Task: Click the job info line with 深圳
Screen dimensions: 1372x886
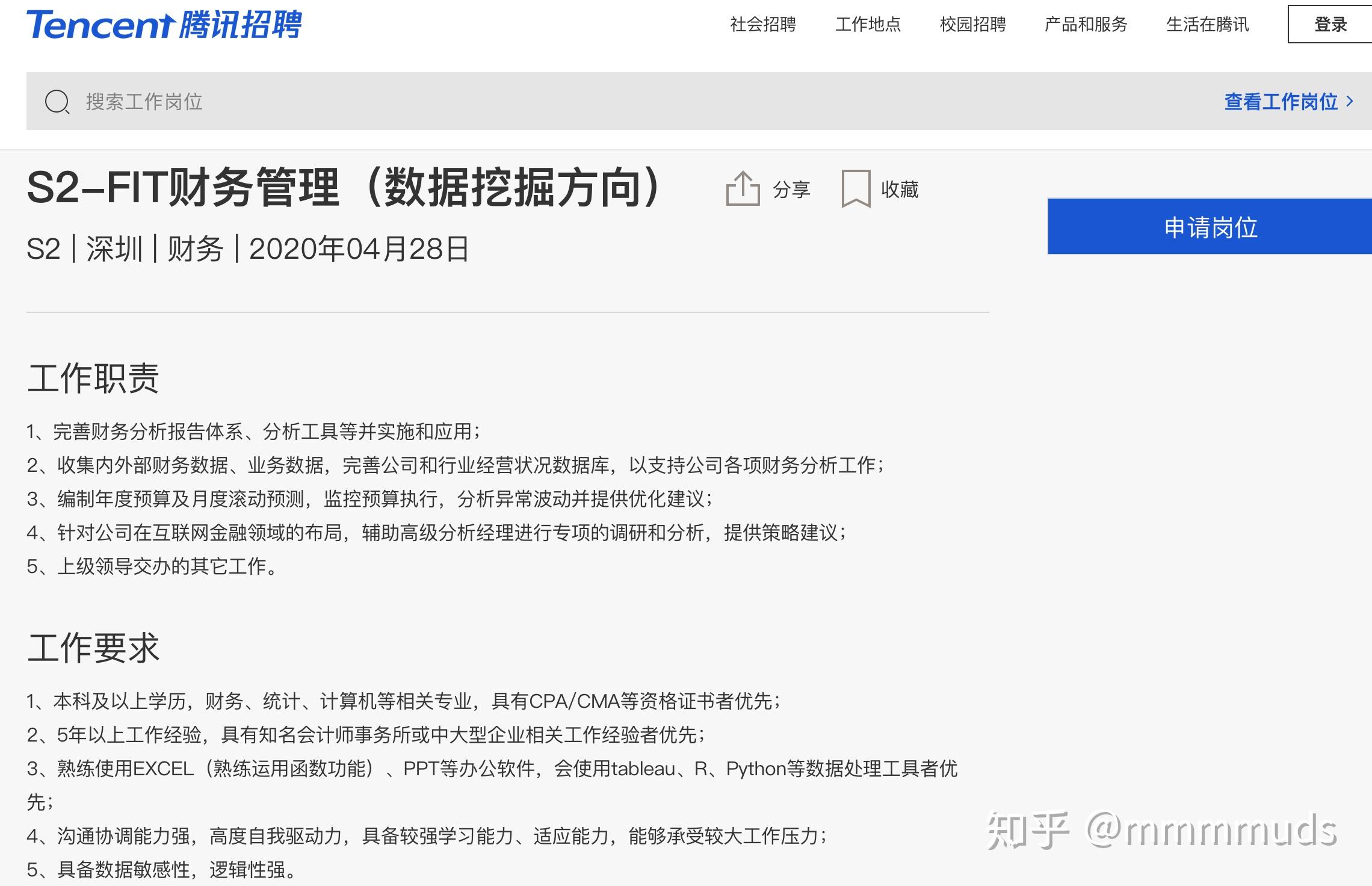Action: pos(247,249)
